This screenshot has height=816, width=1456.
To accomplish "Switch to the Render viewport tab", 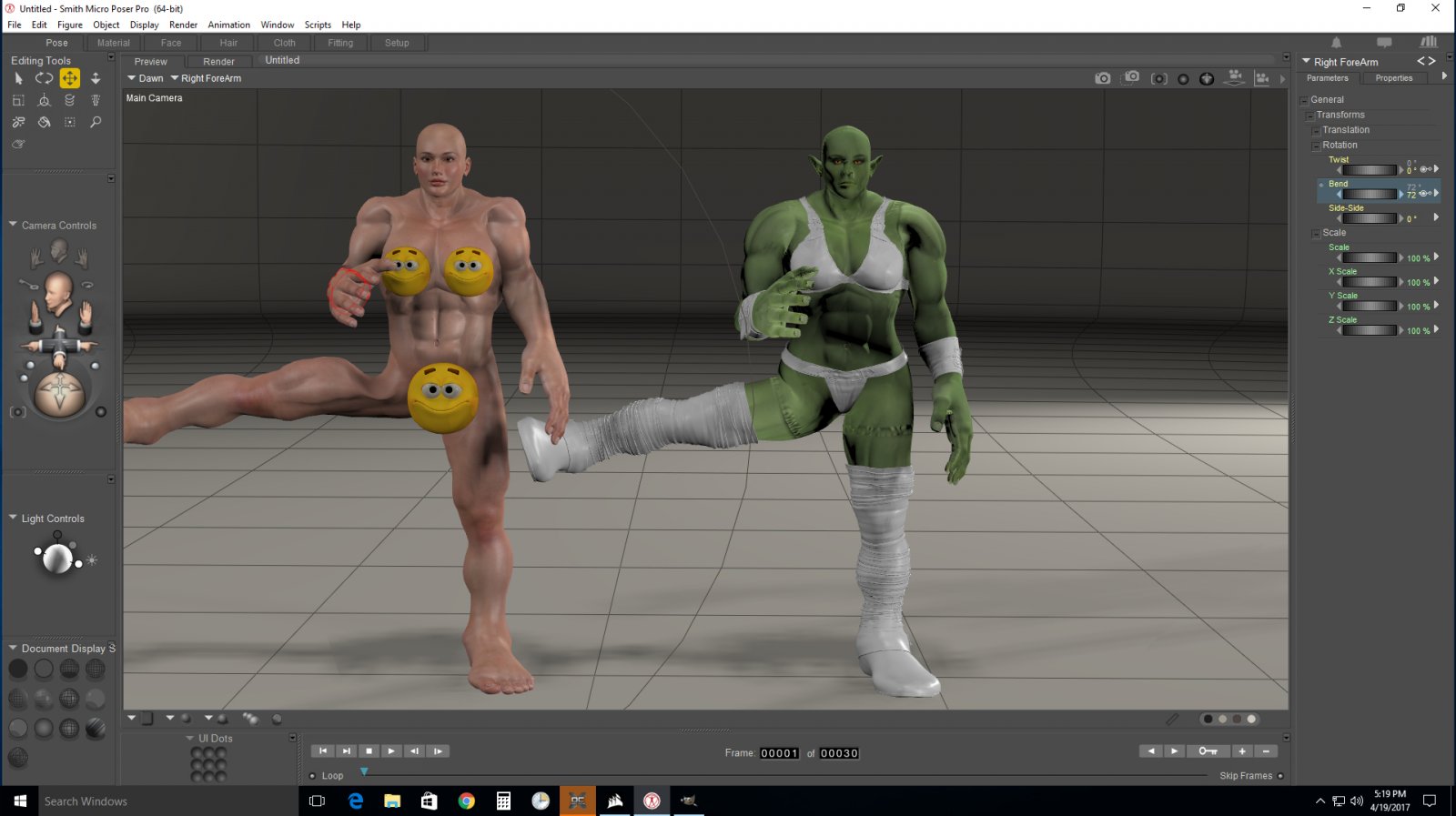I will click(218, 62).
